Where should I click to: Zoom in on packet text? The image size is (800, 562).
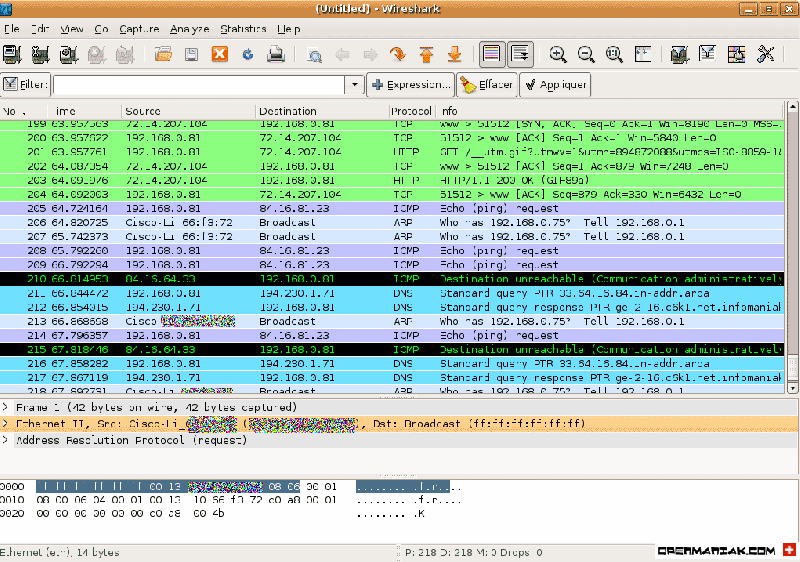[558, 54]
